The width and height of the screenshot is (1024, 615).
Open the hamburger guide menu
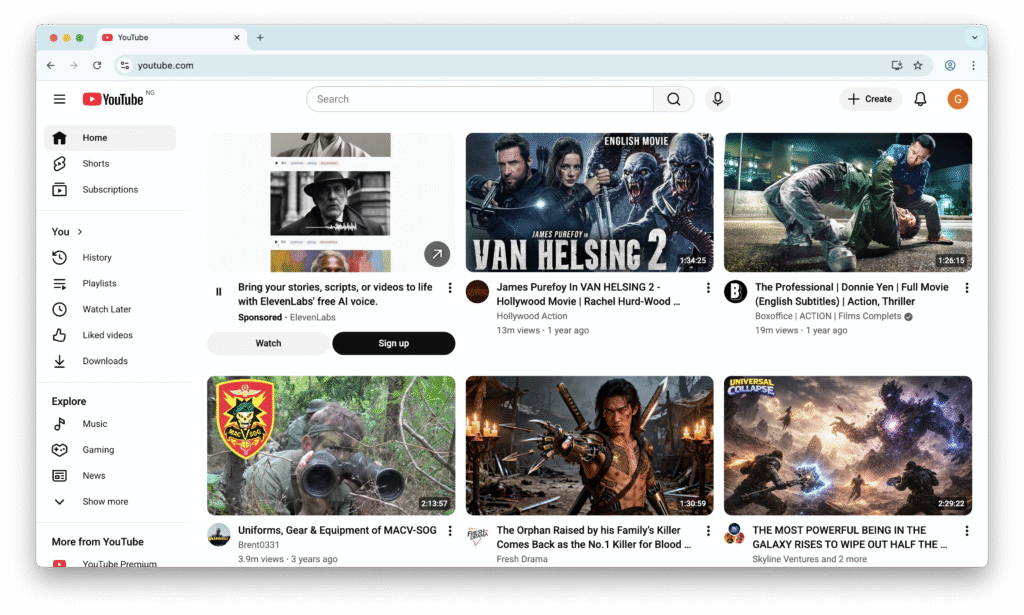(60, 99)
